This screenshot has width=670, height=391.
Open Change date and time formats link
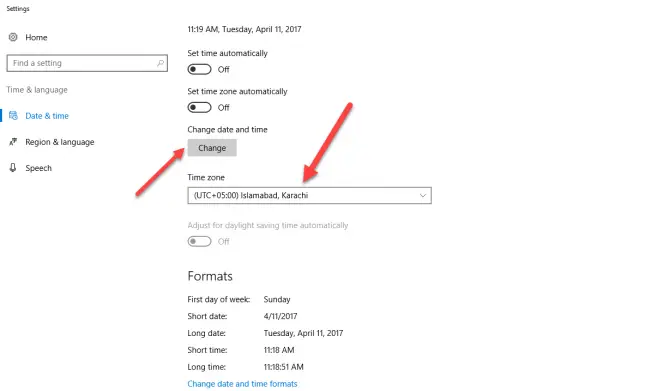click(x=242, y=384)
